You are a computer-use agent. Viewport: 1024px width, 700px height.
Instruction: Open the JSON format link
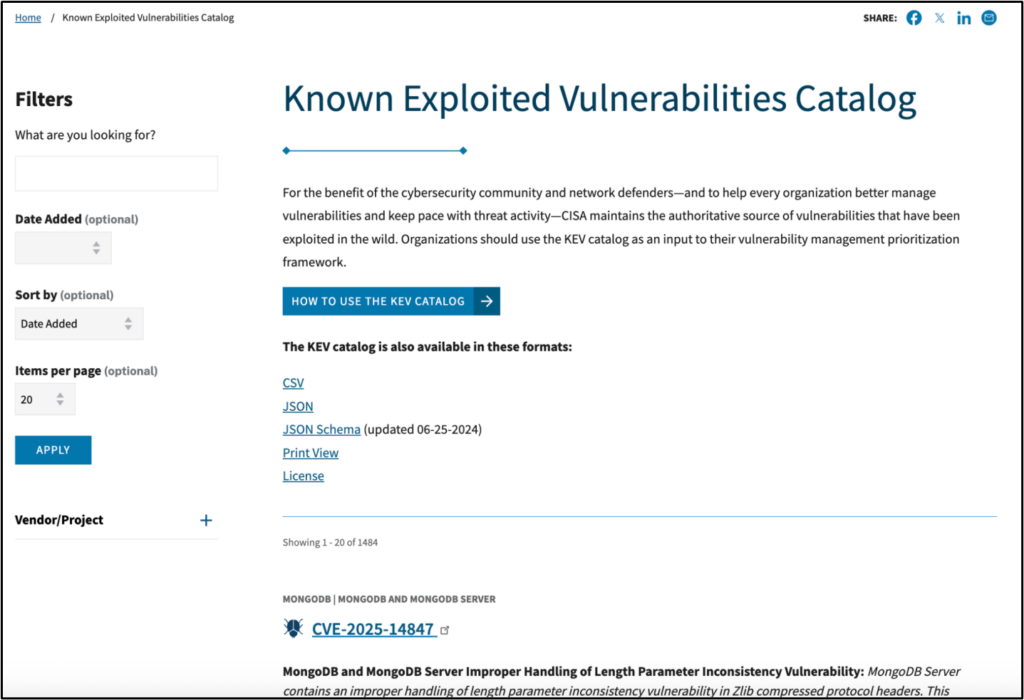(x=298, y=407)
